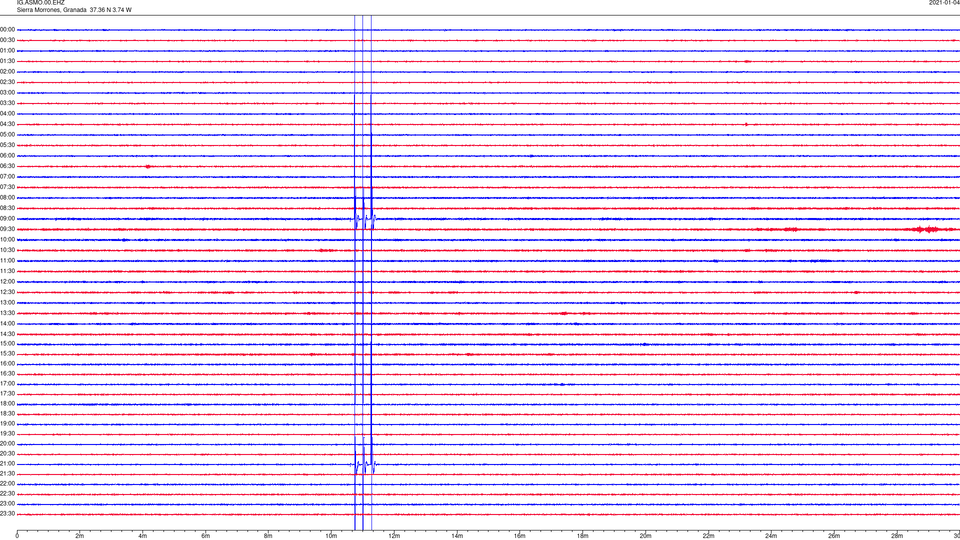
Task: Pick the small red blip on the 06:30 trace
Action: click(148, 167)
